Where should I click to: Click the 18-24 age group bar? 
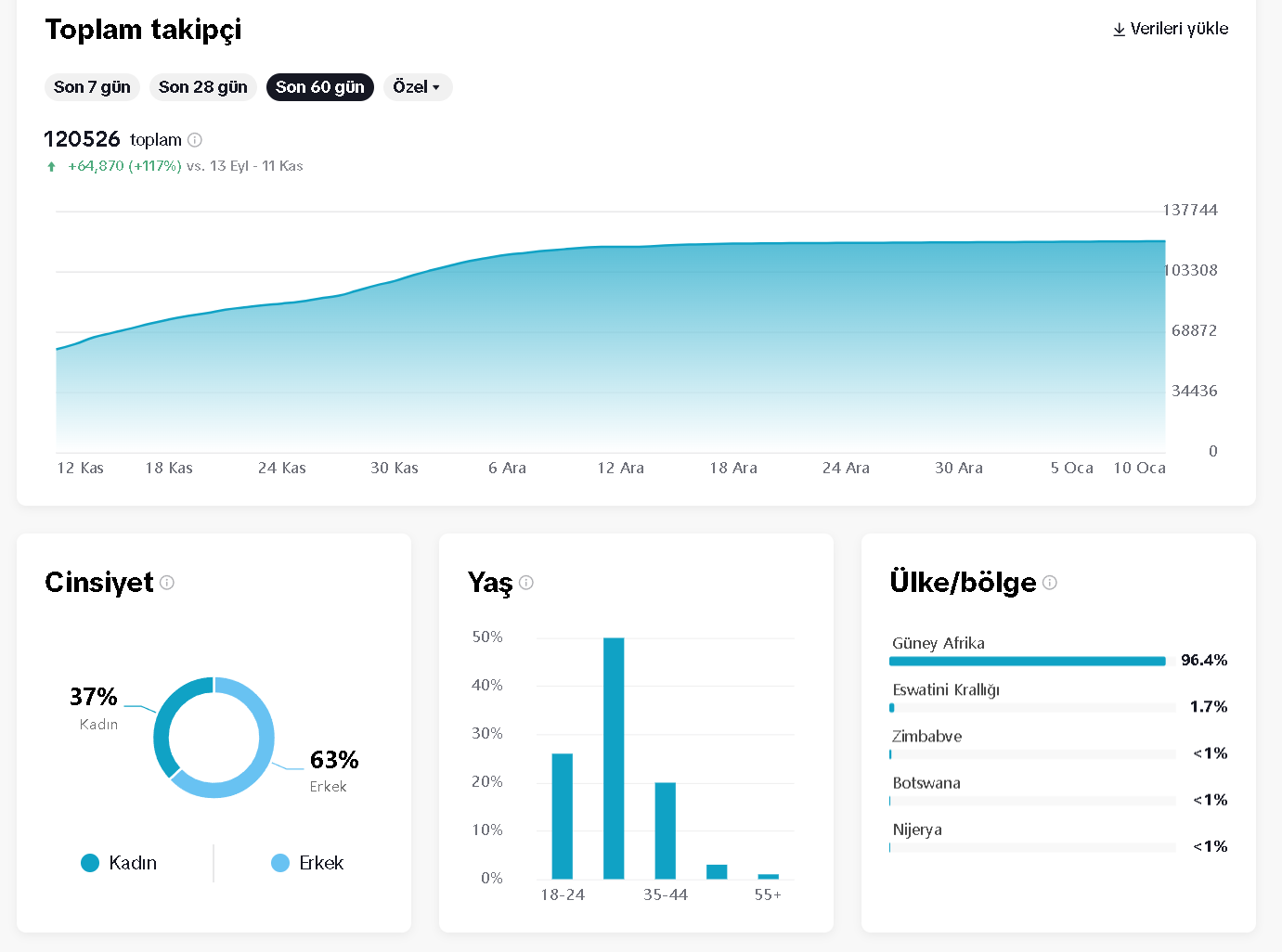coord(563,816)
